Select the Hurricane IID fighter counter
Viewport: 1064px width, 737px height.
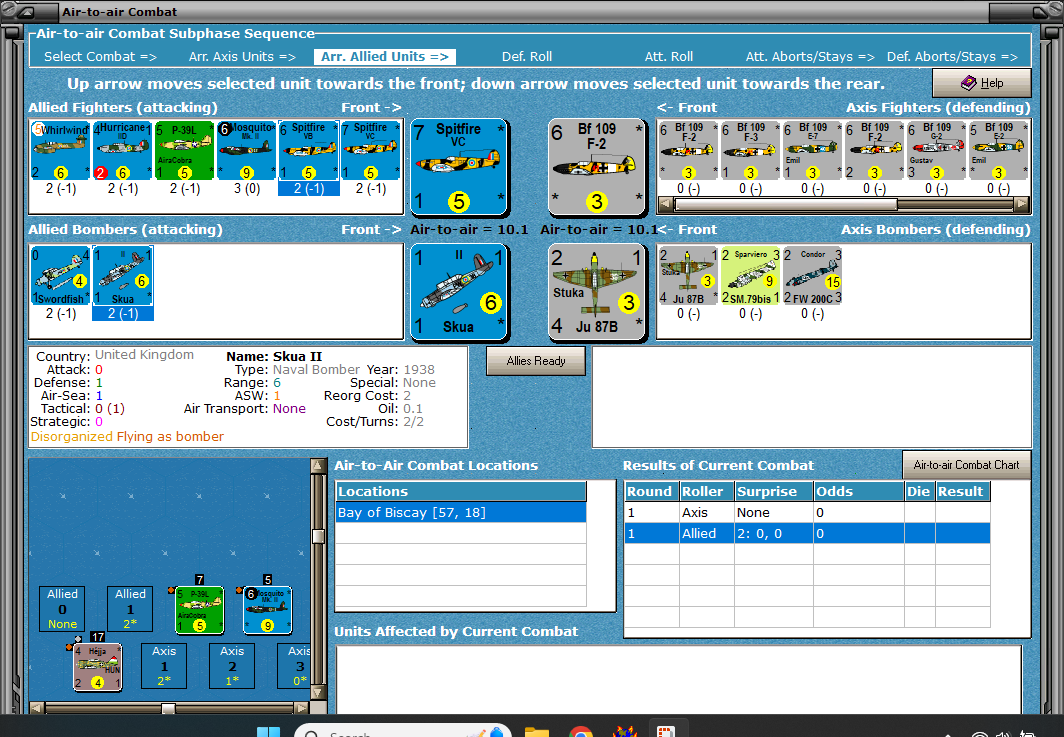(x=122, y=151)
